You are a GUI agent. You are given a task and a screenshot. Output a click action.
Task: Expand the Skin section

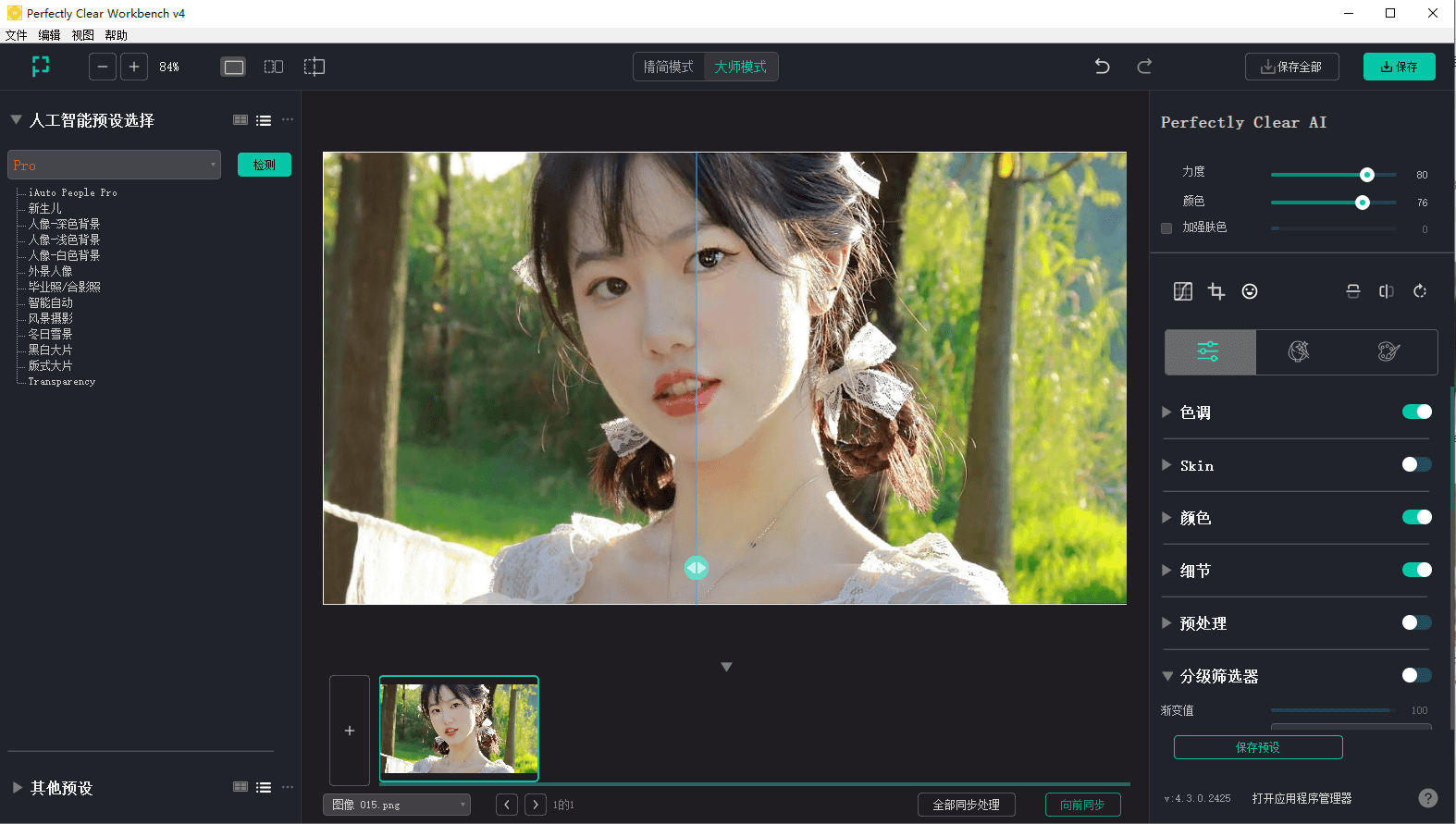point(1166,465)
